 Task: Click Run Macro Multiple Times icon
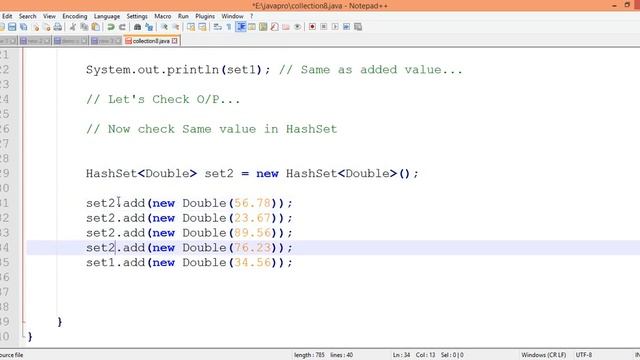347,27
